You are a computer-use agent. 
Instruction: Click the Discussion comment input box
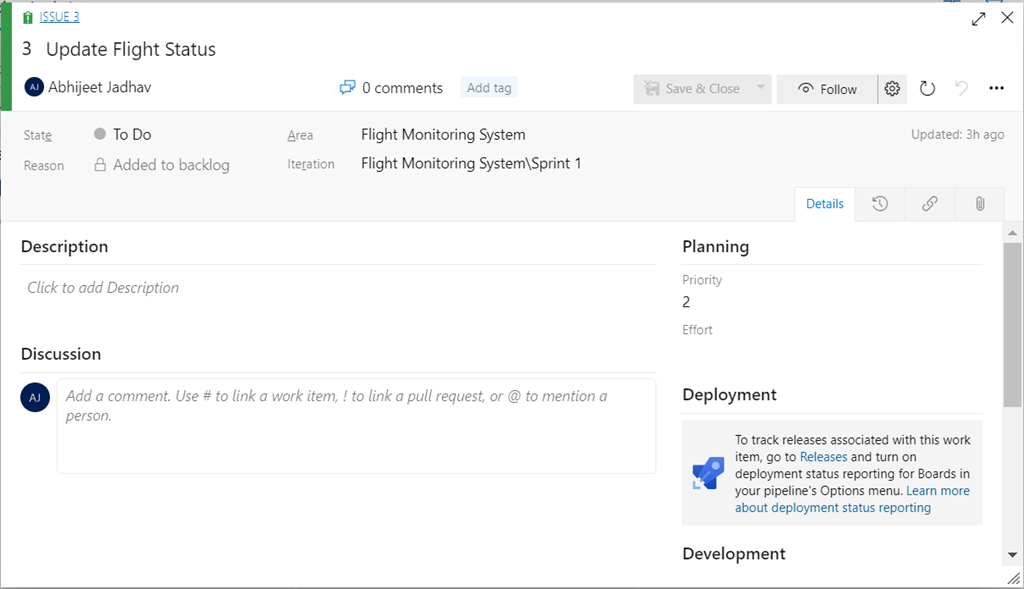[356, 425]
